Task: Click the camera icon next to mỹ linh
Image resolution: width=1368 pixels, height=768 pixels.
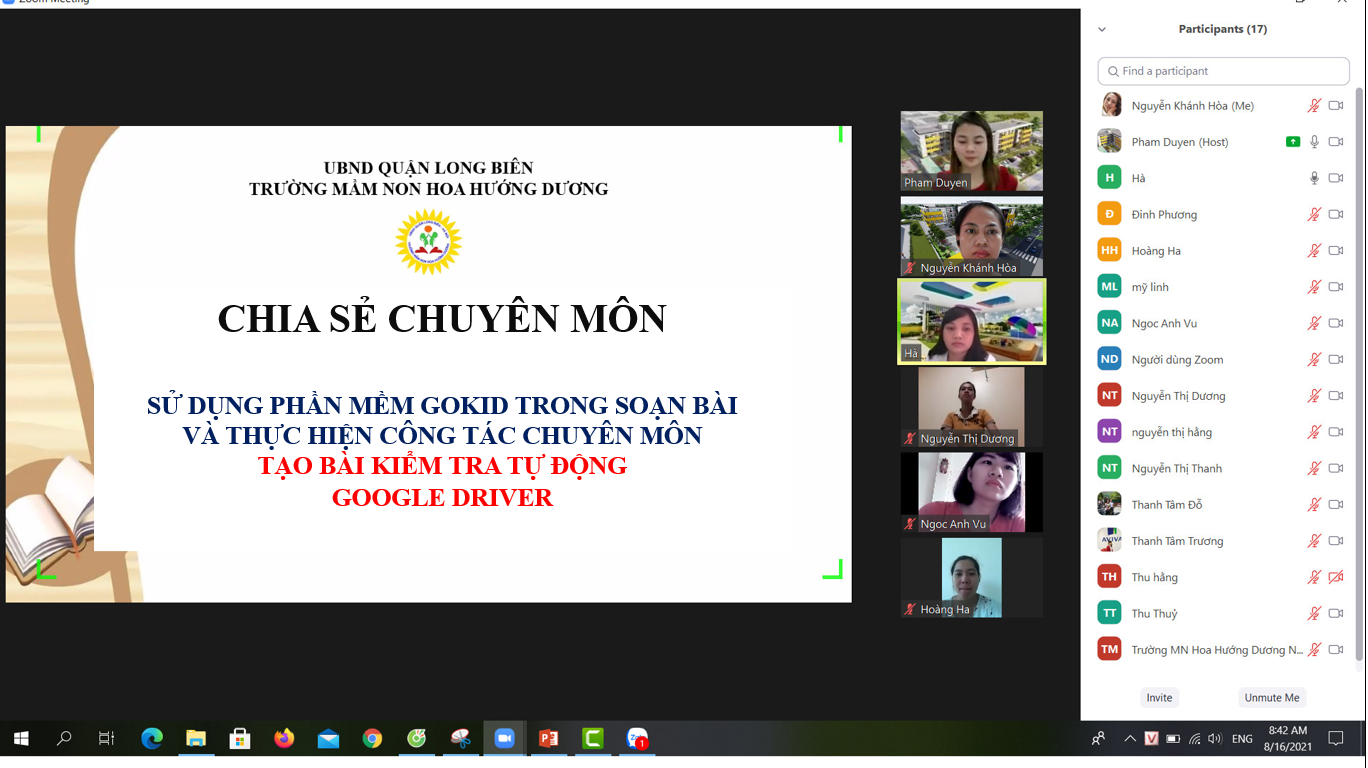Action: [1336, 287]
